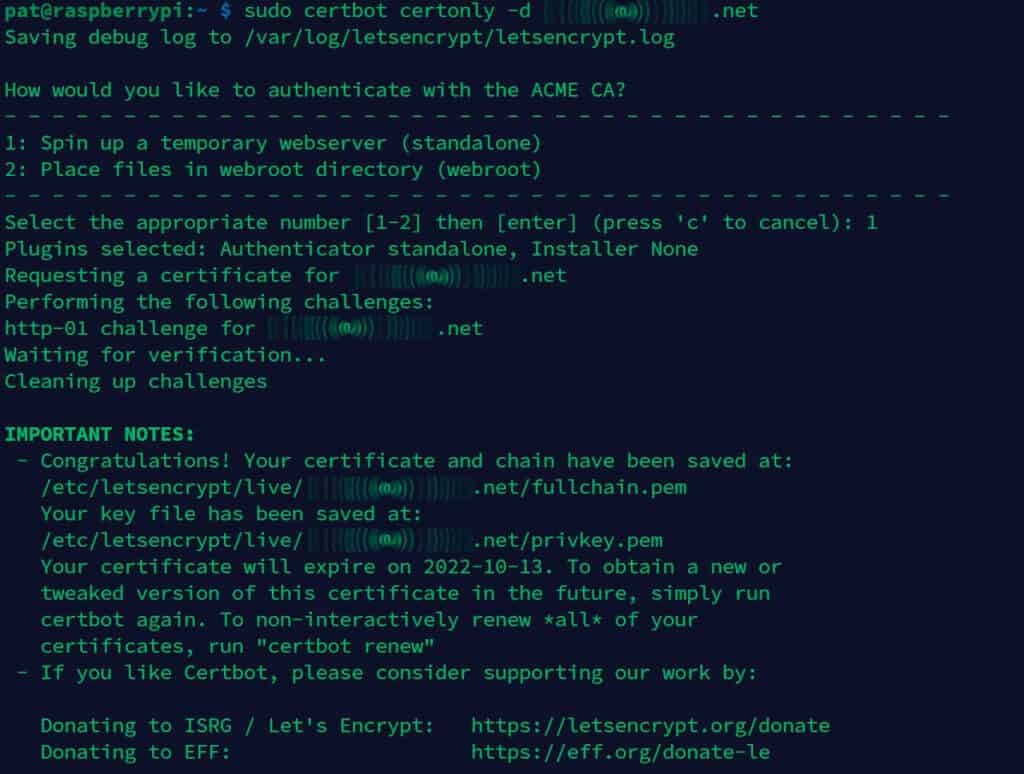Click the Cleaning up challenges line
The image size is (1024, 774).
pyautogui.click(x=136, y=381)
